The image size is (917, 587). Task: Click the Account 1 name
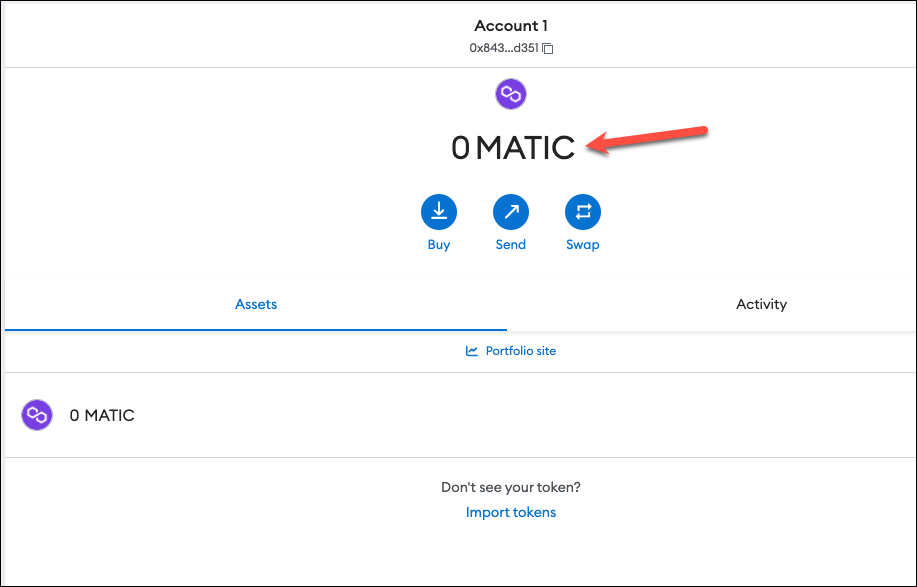511,26
